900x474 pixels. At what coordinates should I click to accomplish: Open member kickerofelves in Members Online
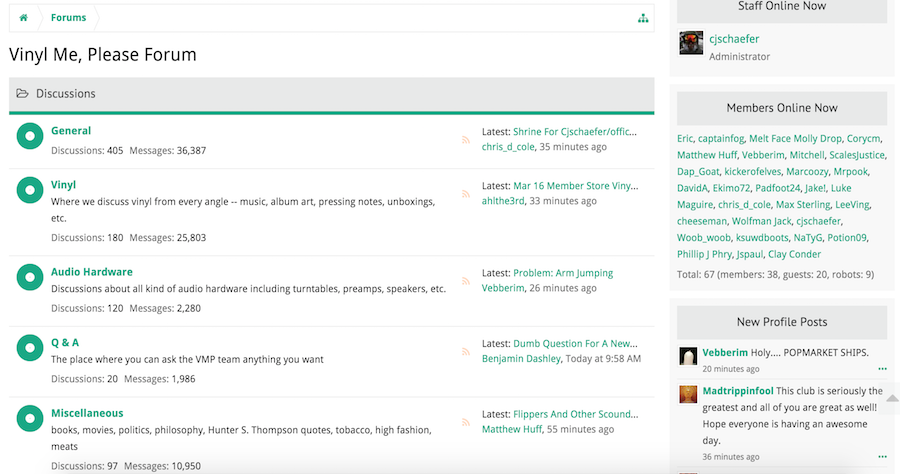[x=752, y=172]
